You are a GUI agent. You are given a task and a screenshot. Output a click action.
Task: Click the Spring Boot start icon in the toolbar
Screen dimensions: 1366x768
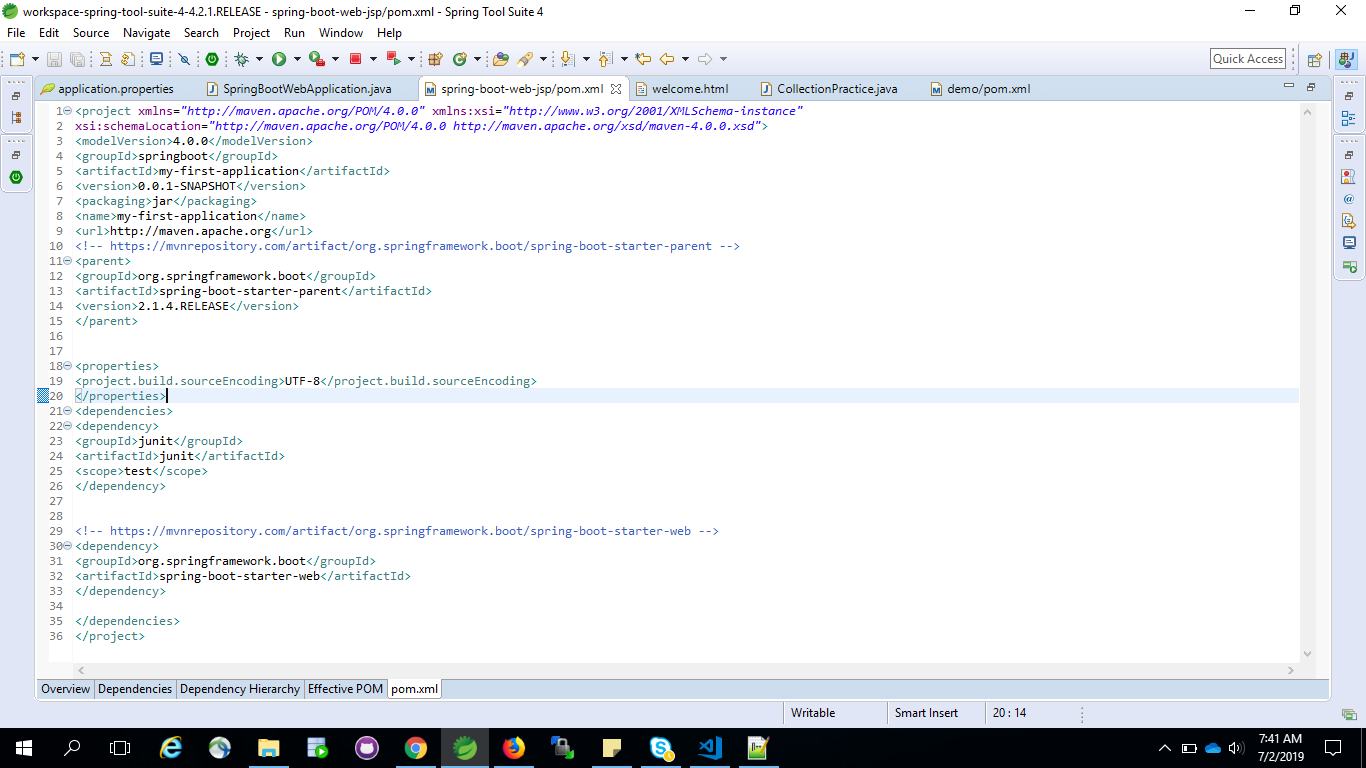pyautogui.click(x=212, y=58)
